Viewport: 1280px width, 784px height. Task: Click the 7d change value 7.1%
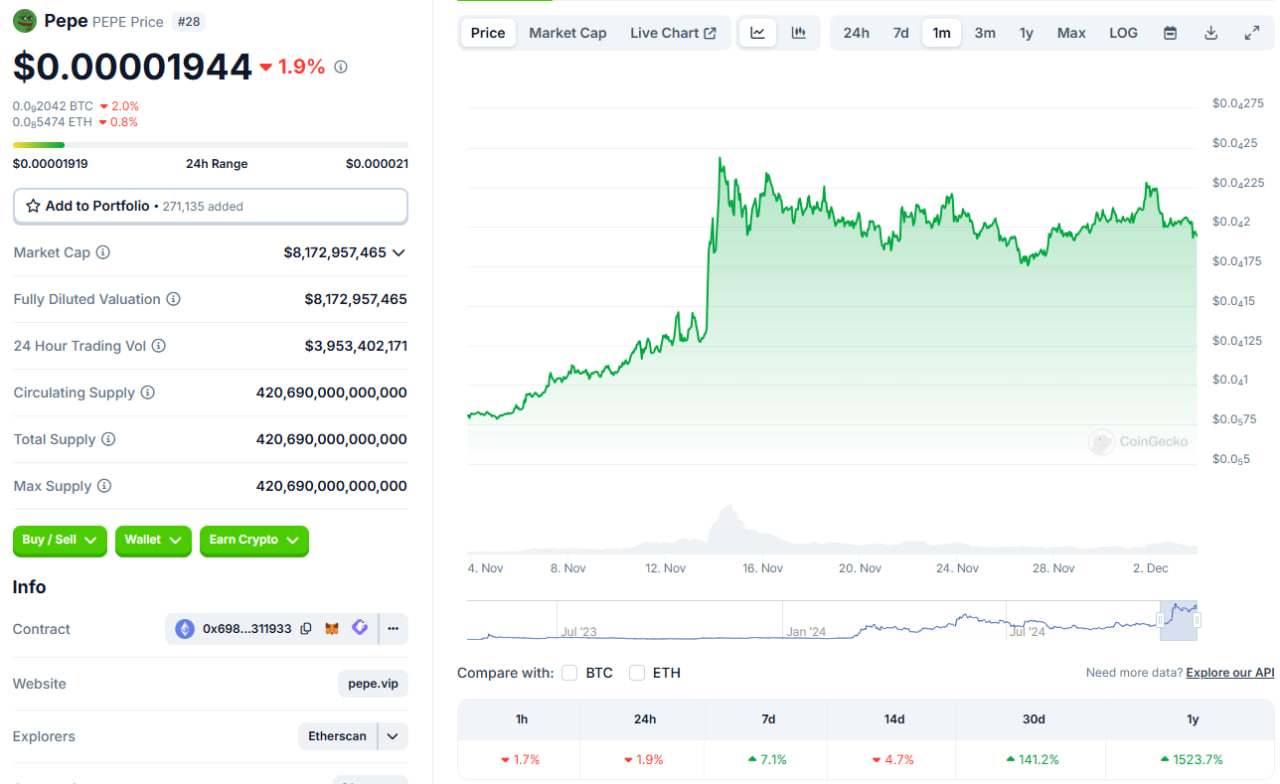coord(767,760)
